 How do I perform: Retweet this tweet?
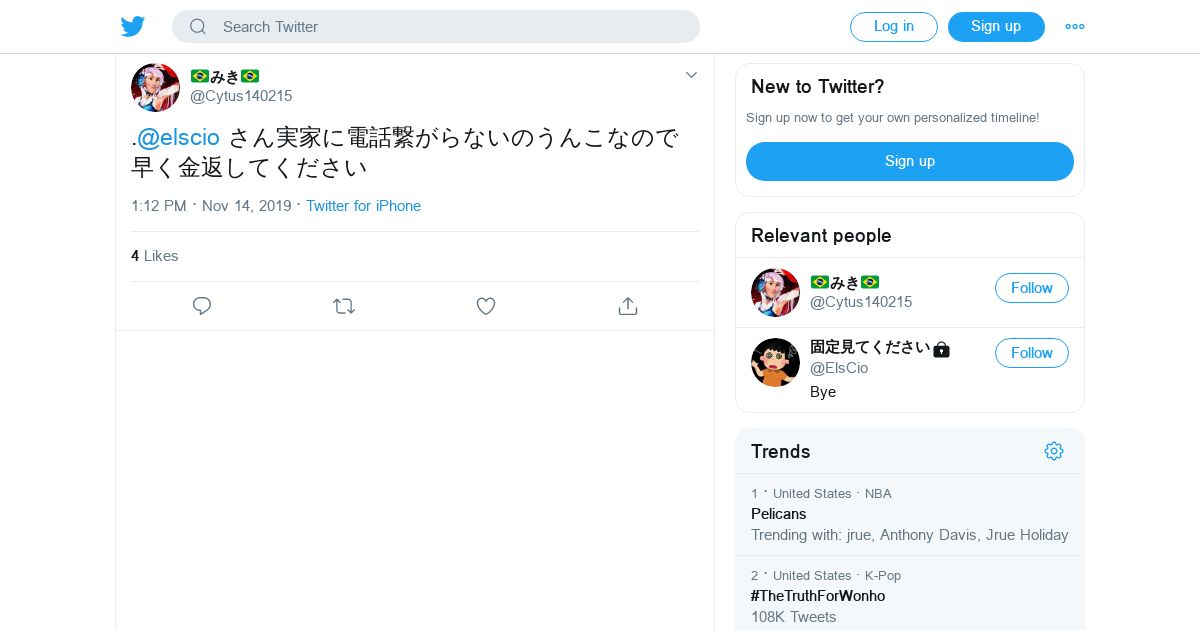[x=344, y=306]
